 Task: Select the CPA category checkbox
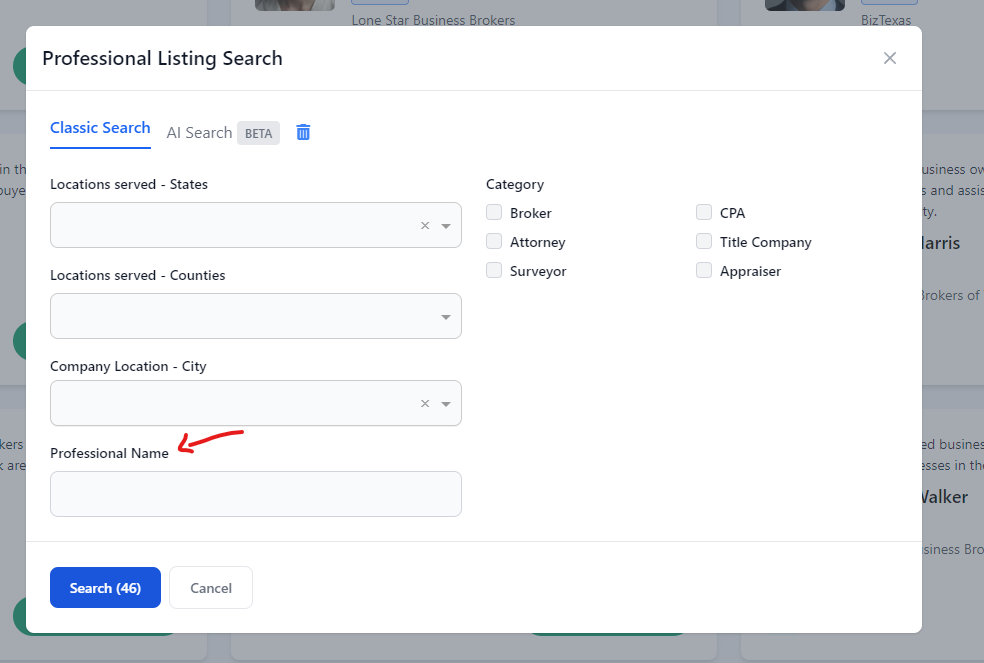click(704, 212)
